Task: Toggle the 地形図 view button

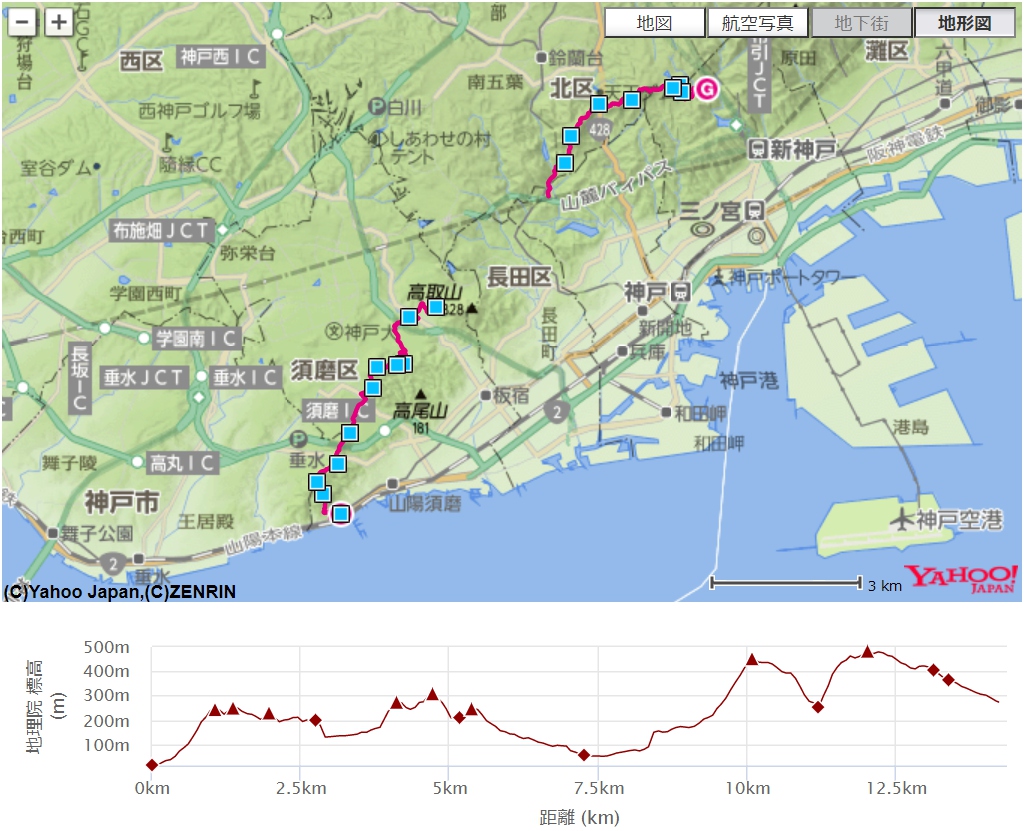Action: (x=963, y=21)
